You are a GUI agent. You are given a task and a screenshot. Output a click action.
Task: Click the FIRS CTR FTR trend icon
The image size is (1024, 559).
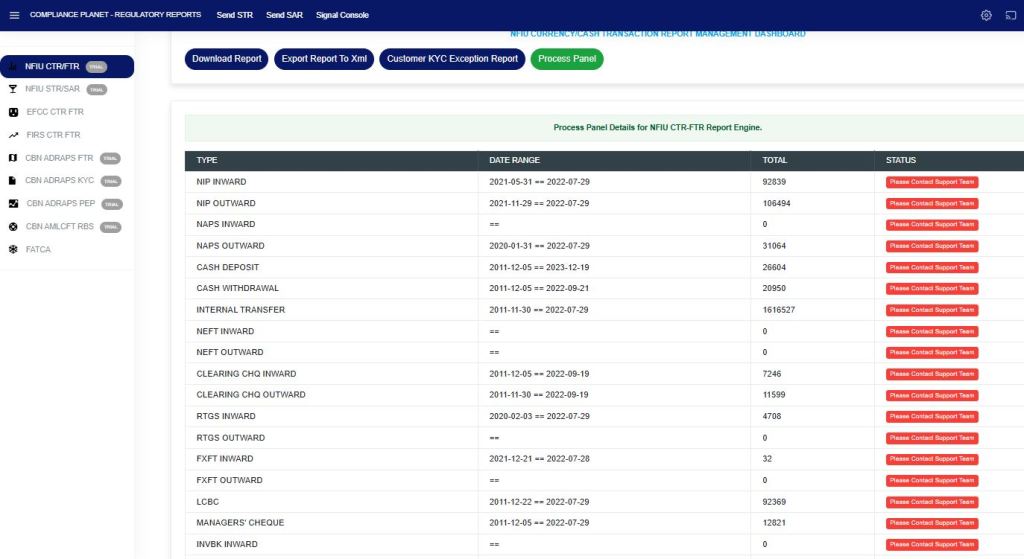(13, 135)
